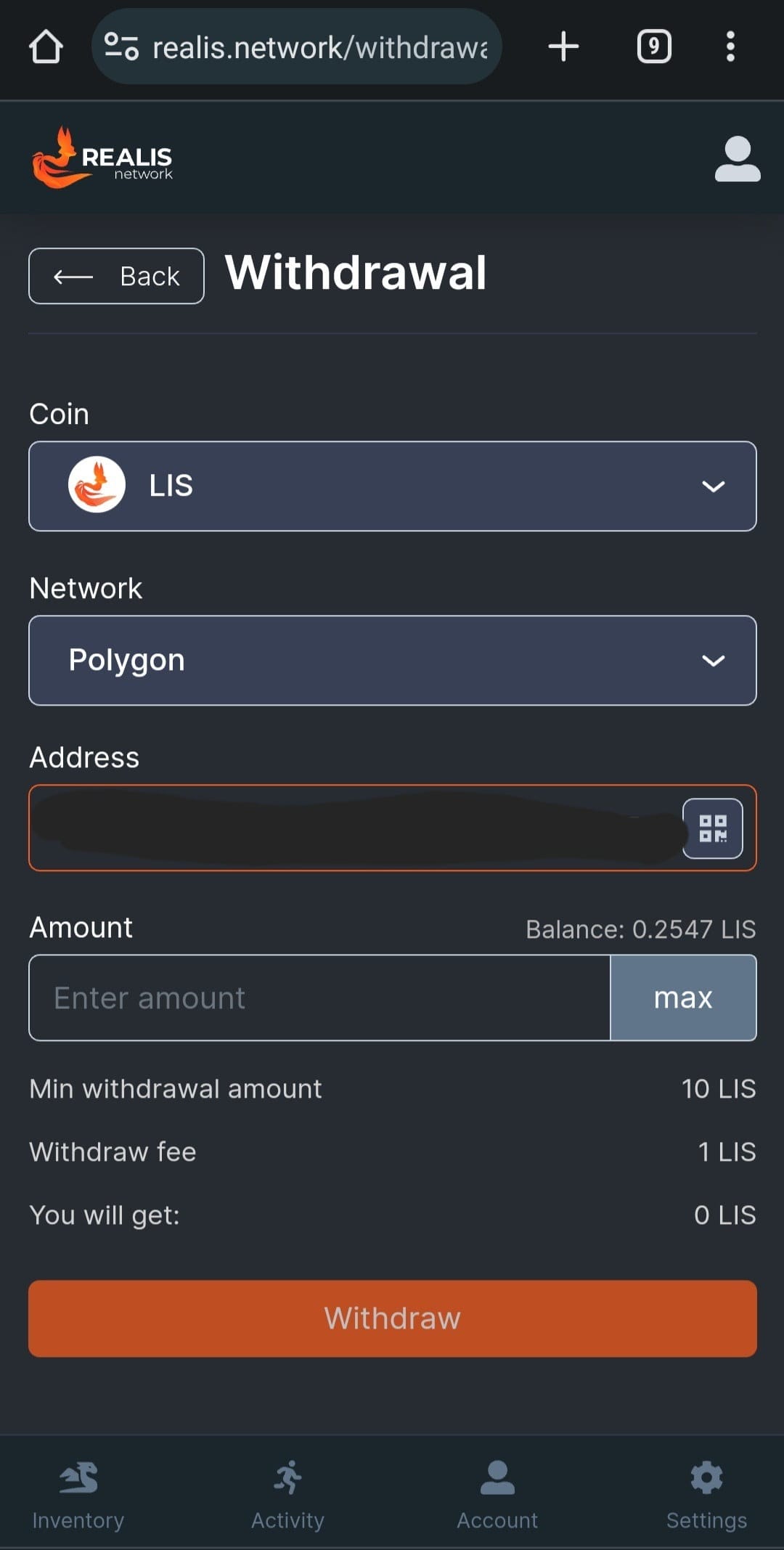Screen dimensions: 784x1550
Task: Open the browser tab switcher
Action: (653, 47)
